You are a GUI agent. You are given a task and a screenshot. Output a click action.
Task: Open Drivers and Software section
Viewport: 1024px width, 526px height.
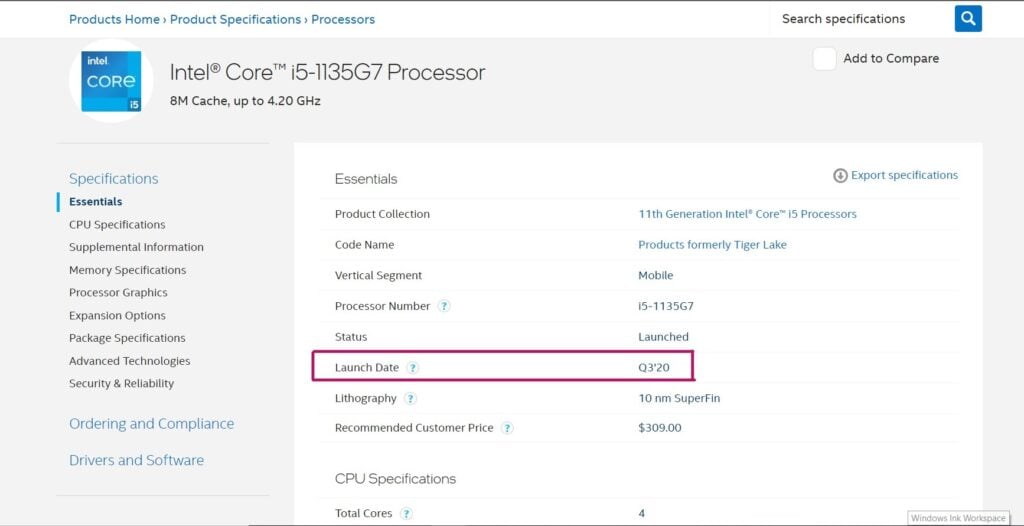tap(136, 460)
